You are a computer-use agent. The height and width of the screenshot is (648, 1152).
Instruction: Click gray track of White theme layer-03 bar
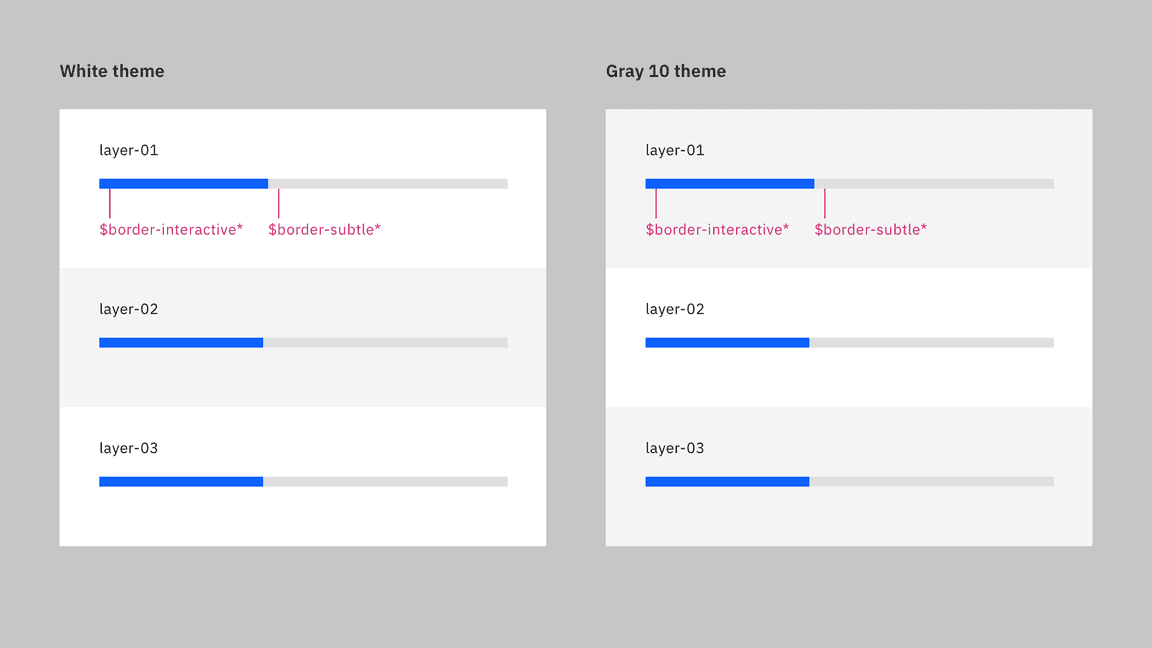(x=385, y=482)
